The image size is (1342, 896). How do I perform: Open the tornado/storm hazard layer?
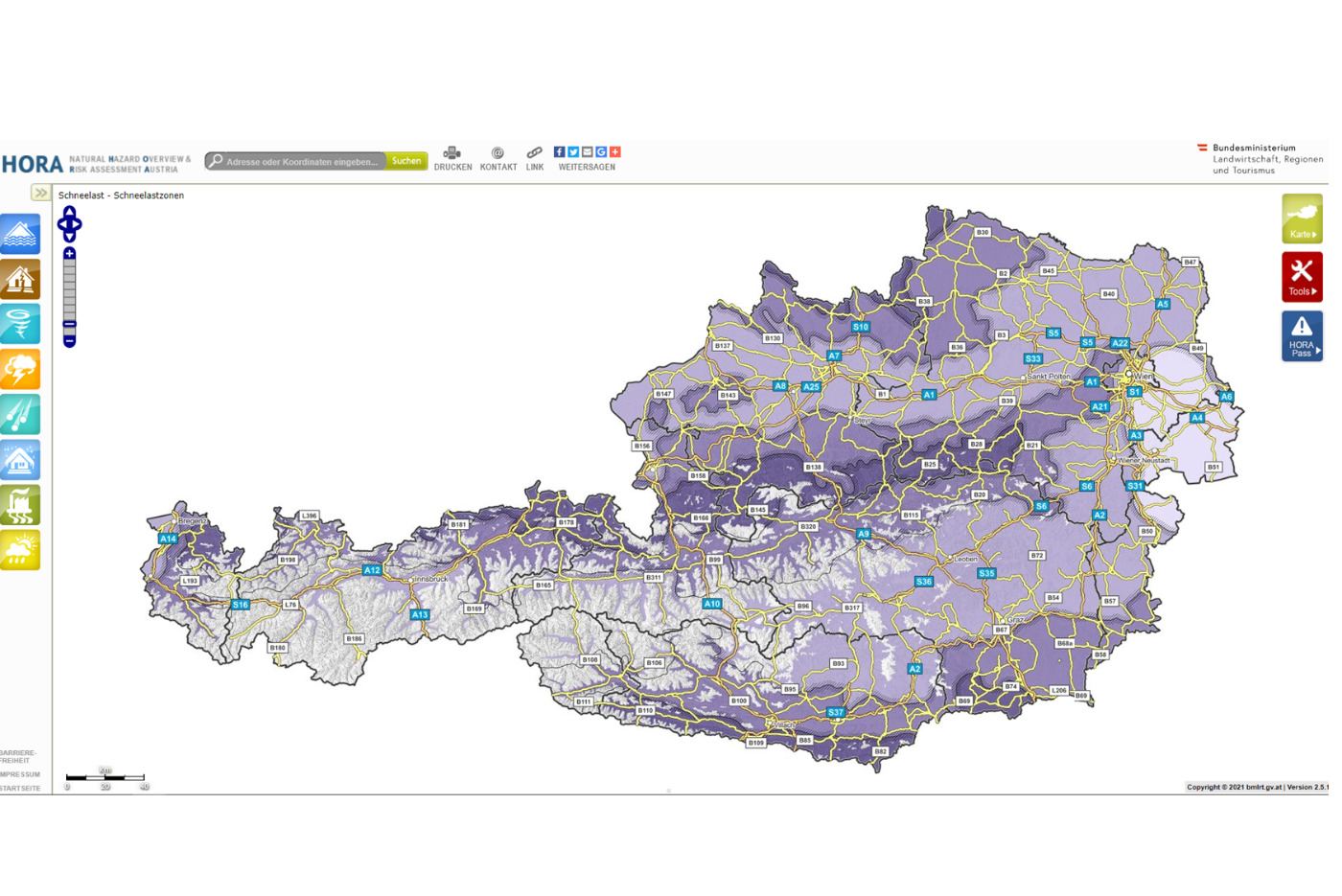click(20, 325)
